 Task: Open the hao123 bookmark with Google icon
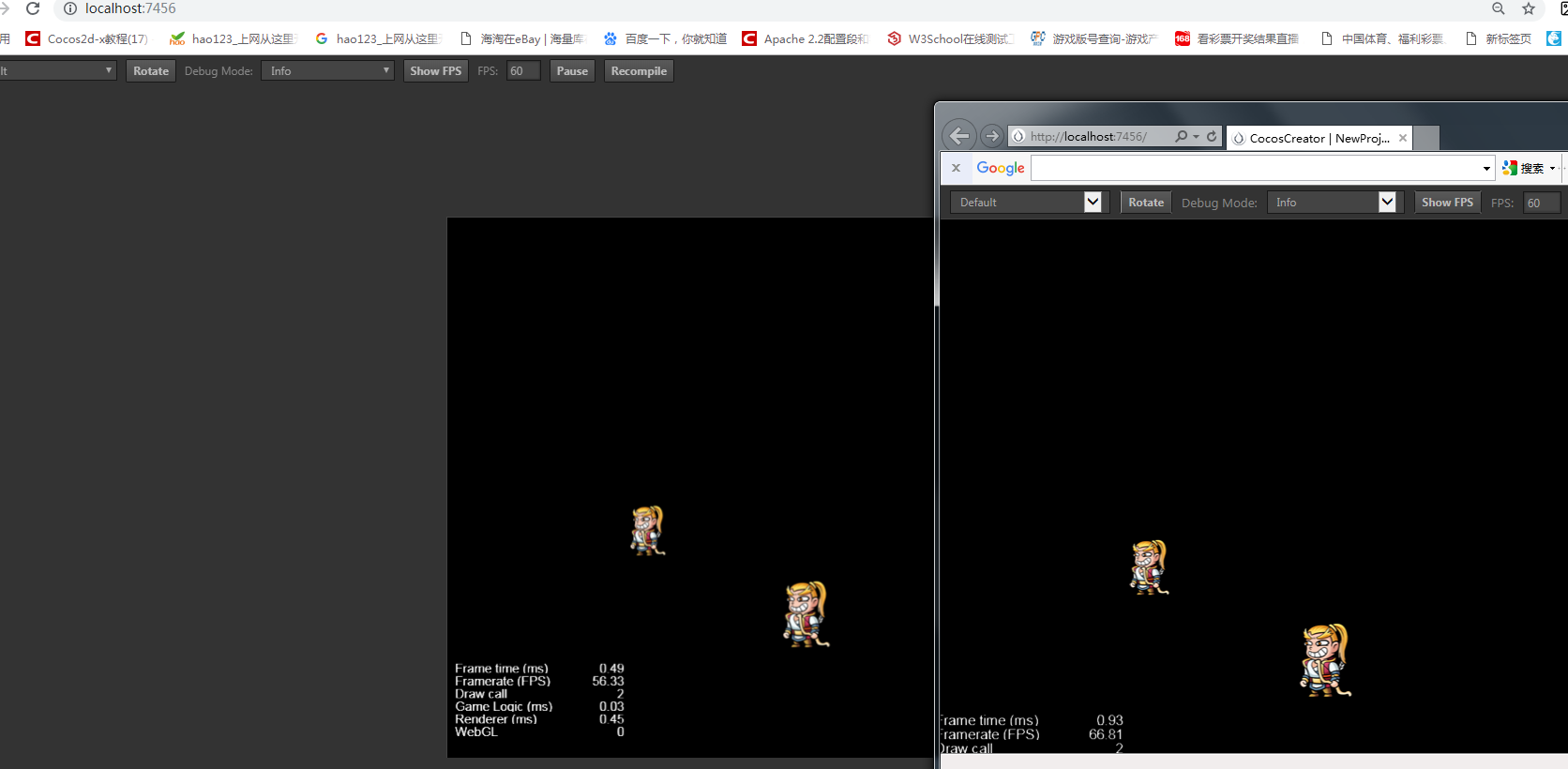click(377, 38)
